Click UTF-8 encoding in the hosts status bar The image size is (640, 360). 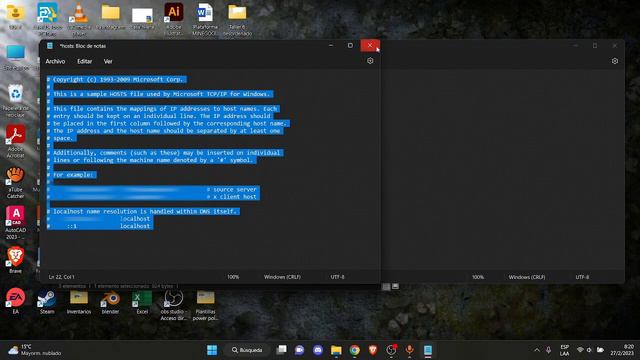[x=337, y=277]
